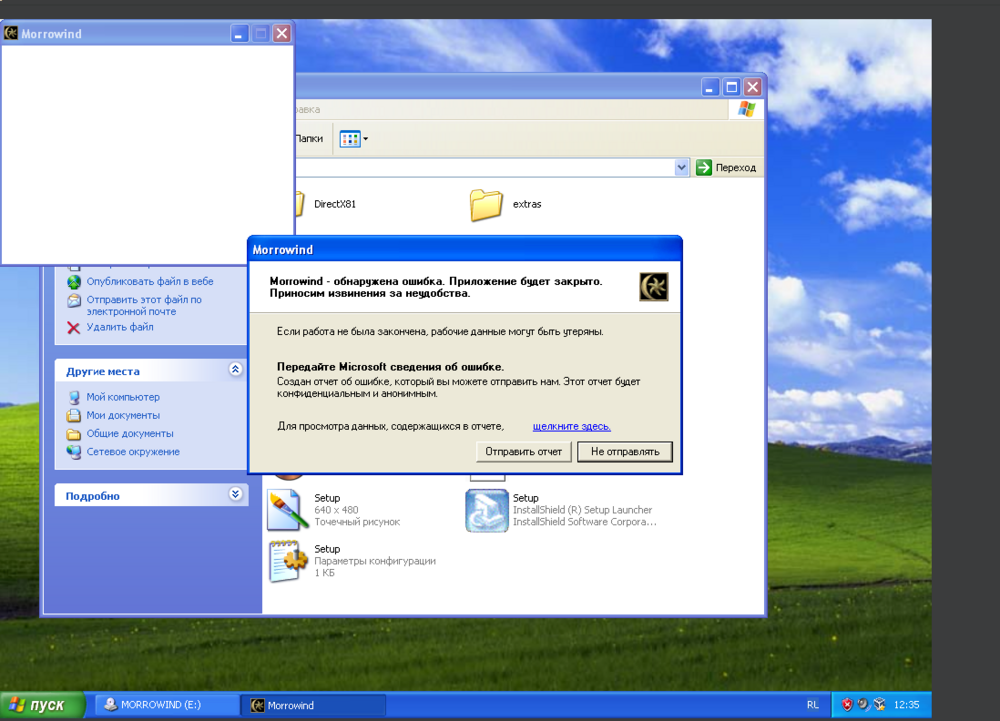Click the Отправить отчет button
This screenshot has height=721, width=1000.
[x=523, y=451]
